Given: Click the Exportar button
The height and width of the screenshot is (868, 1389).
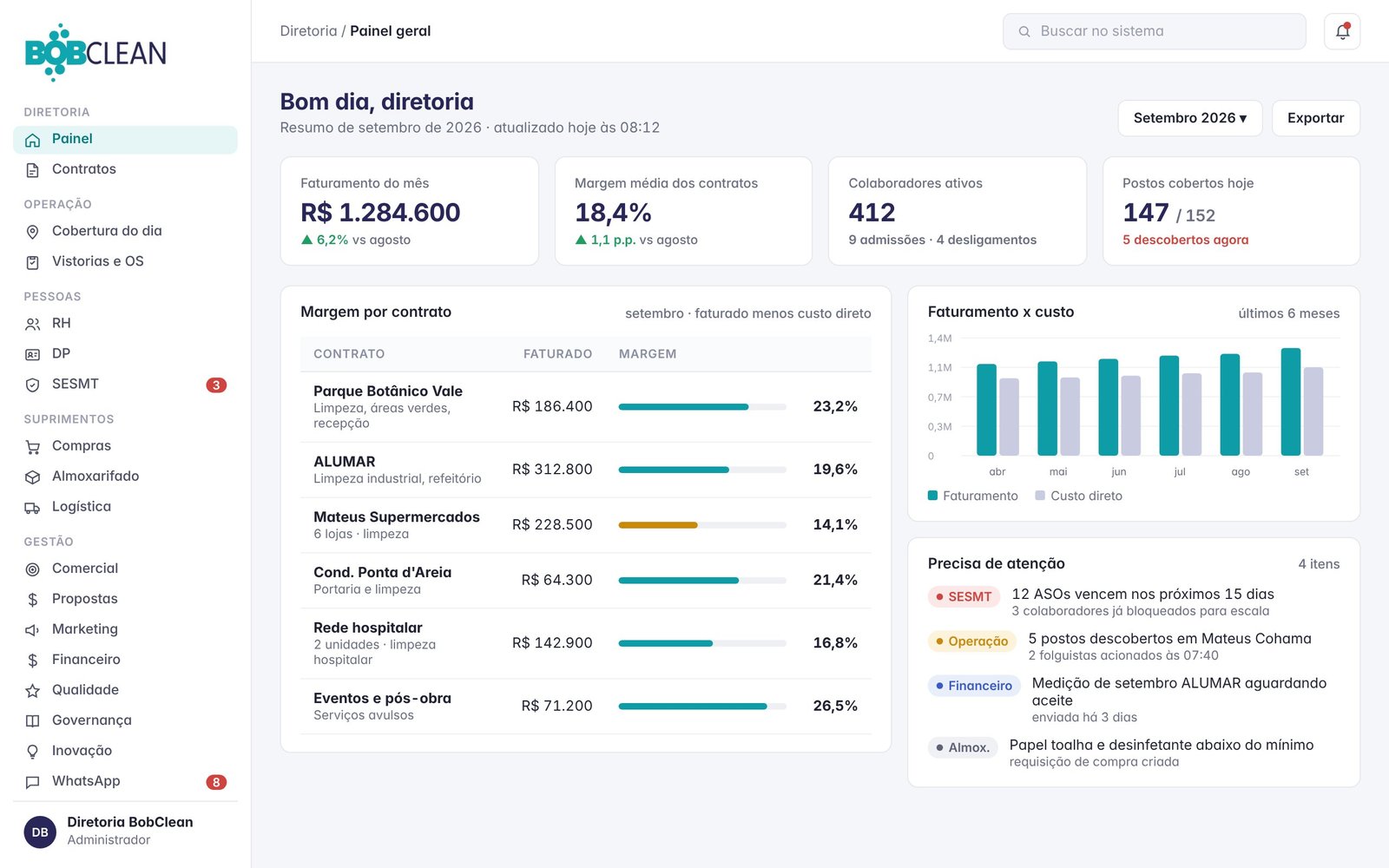Looking at the screenshot, I should (x=1315, y=118).
